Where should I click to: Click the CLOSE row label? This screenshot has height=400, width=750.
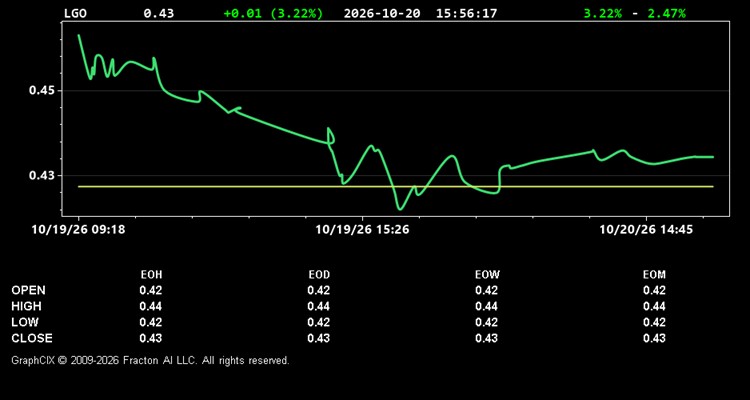click(x=32, y=338)
